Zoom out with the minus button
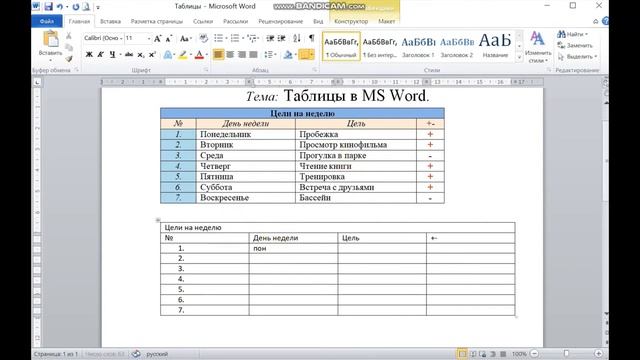This screenshot has height=360, width=640. 534,354
